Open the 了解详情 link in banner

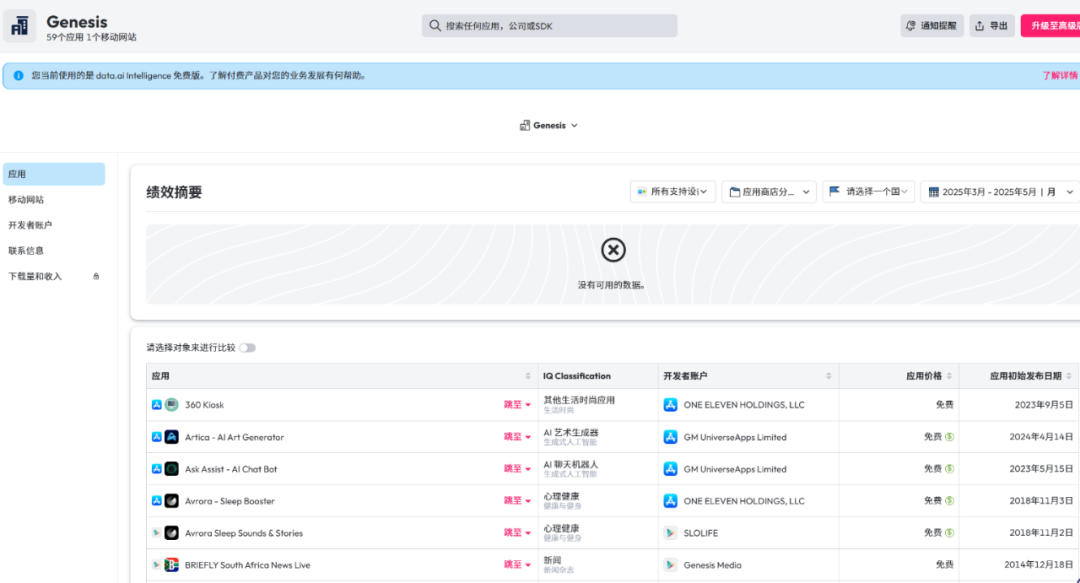1059,76
